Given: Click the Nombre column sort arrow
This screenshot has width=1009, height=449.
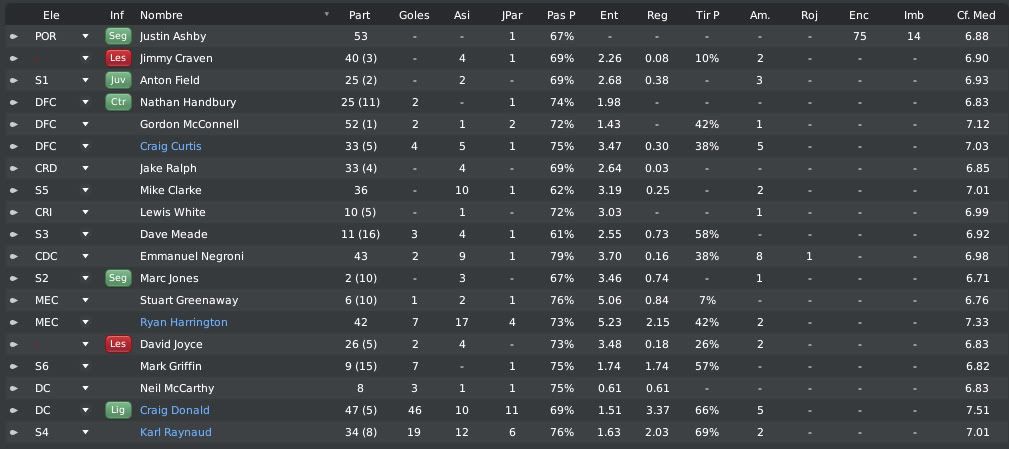Looking at the screenshot, I should (327, 14).
